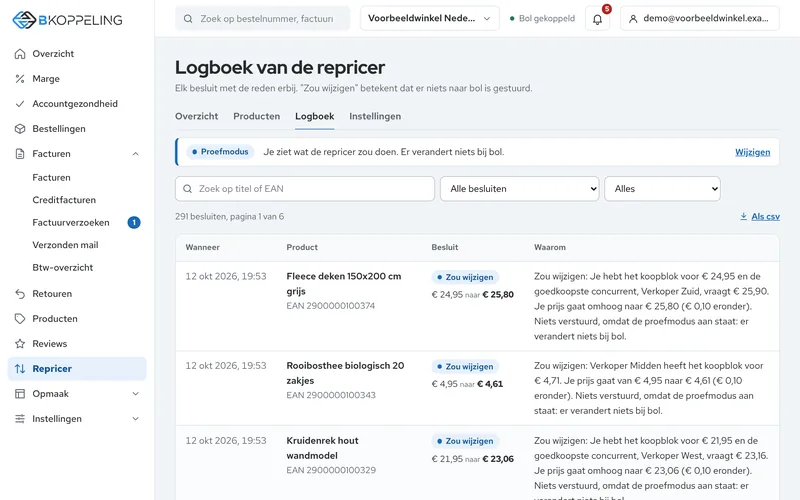The height and width of the screenshot is (500, 800).
Task: Focus the top order number search field
Action: point(263,18)
